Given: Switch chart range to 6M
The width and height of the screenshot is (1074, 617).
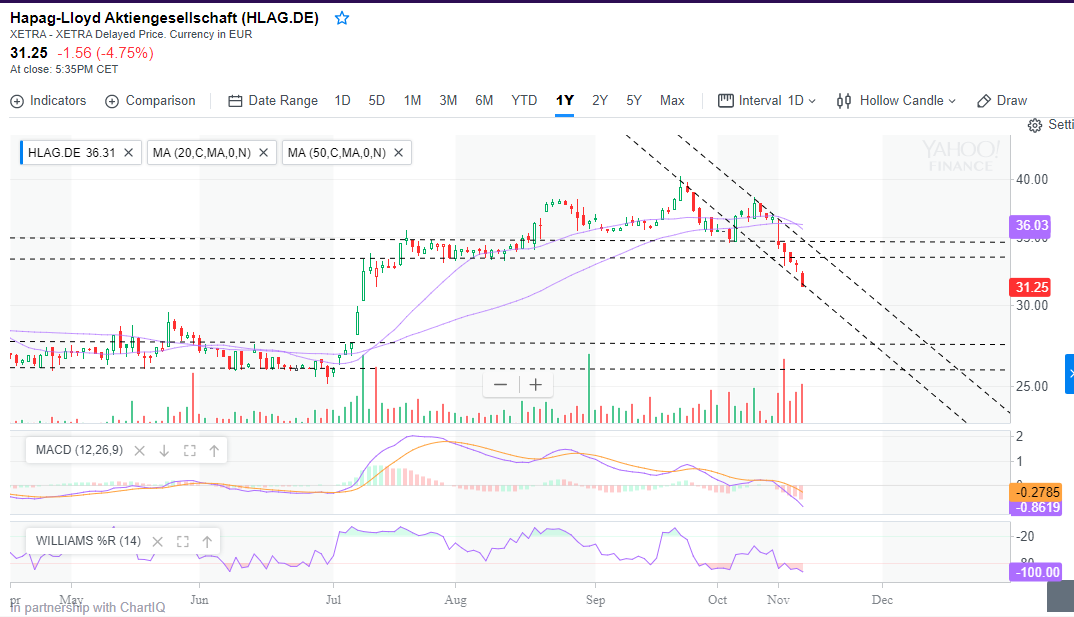Looking at the screenshot, I should (x=484, y=101).
